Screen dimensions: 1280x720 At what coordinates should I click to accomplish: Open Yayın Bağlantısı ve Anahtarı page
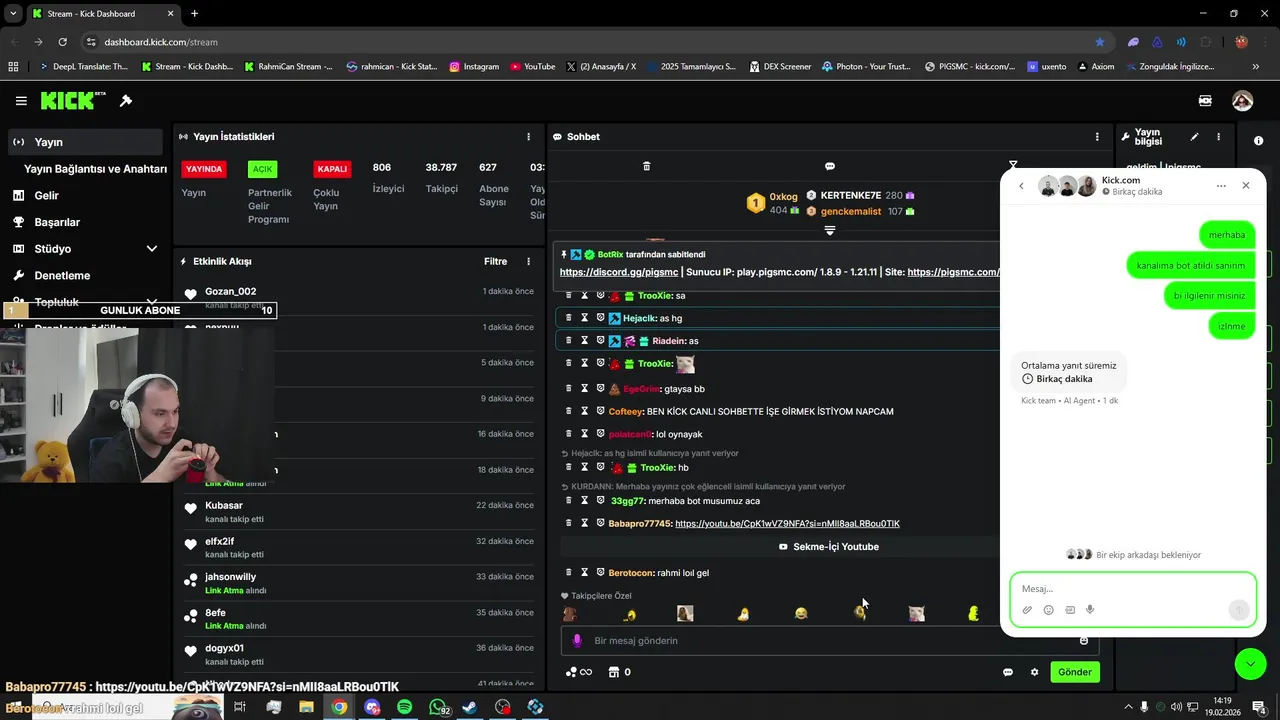[95, 169]
